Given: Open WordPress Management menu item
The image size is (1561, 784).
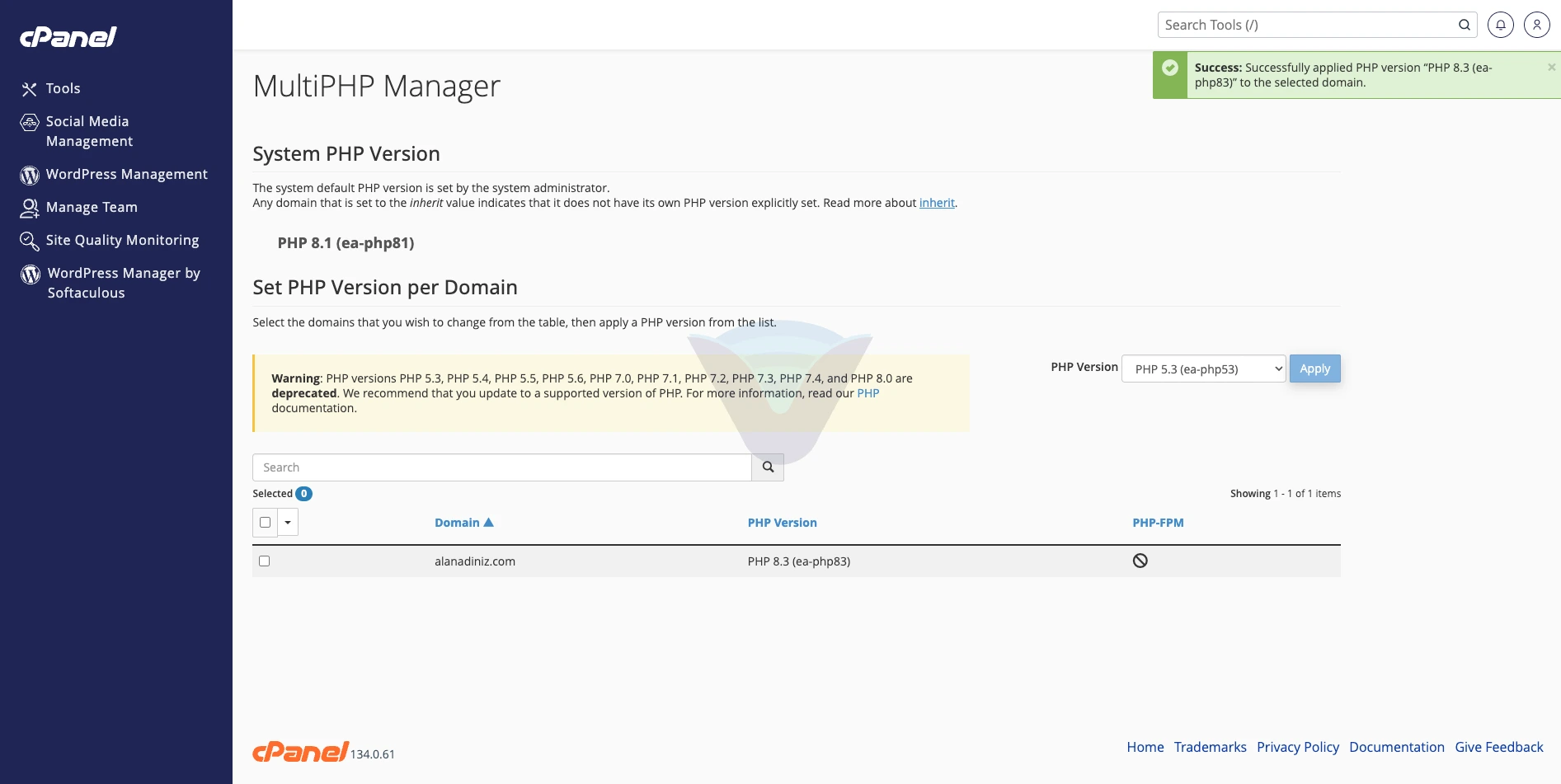Looking at the screenshot, I should coord(127,174).
